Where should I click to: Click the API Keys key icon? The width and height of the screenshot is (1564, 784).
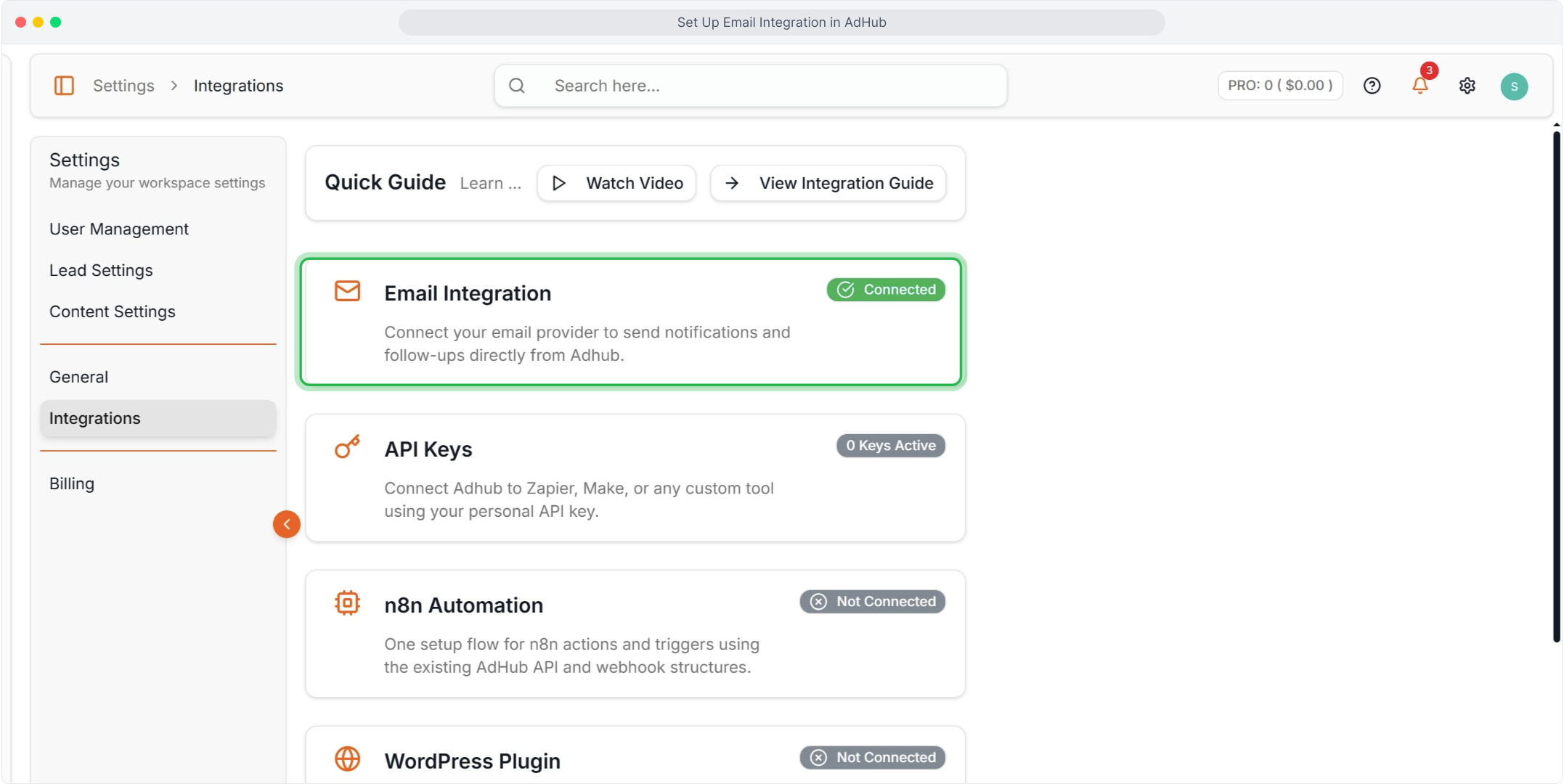[x=347, y=446]
